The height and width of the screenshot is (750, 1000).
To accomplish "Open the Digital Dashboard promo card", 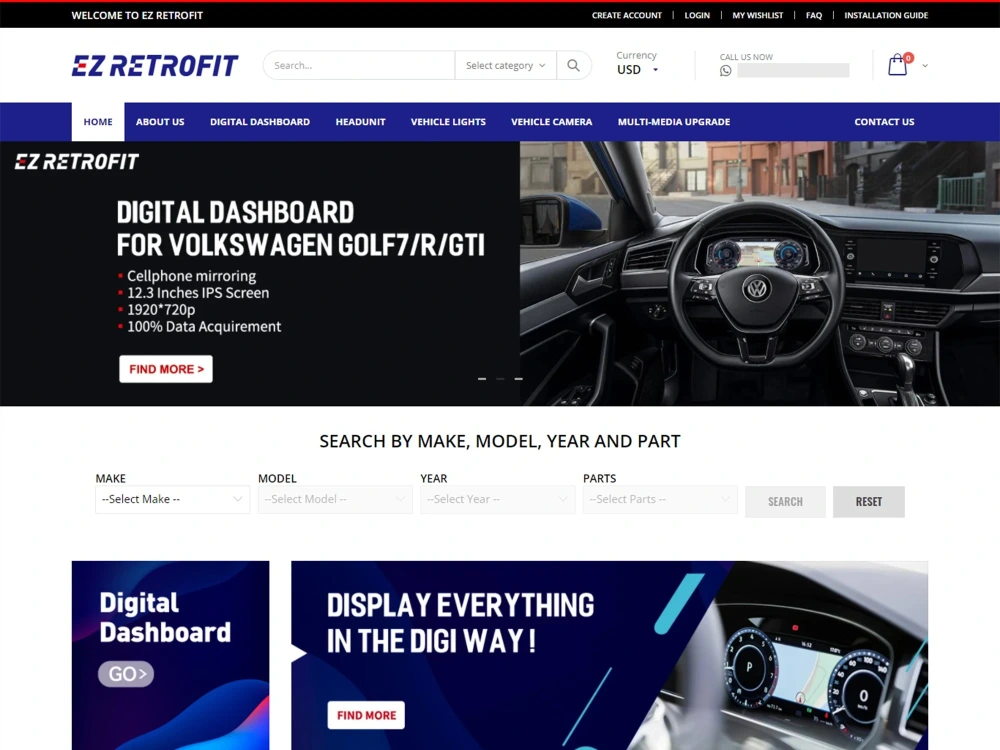I will [170, 656].
